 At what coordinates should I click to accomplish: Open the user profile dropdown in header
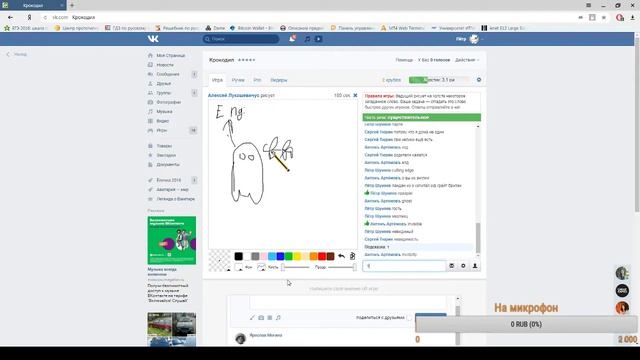[470, 39]
